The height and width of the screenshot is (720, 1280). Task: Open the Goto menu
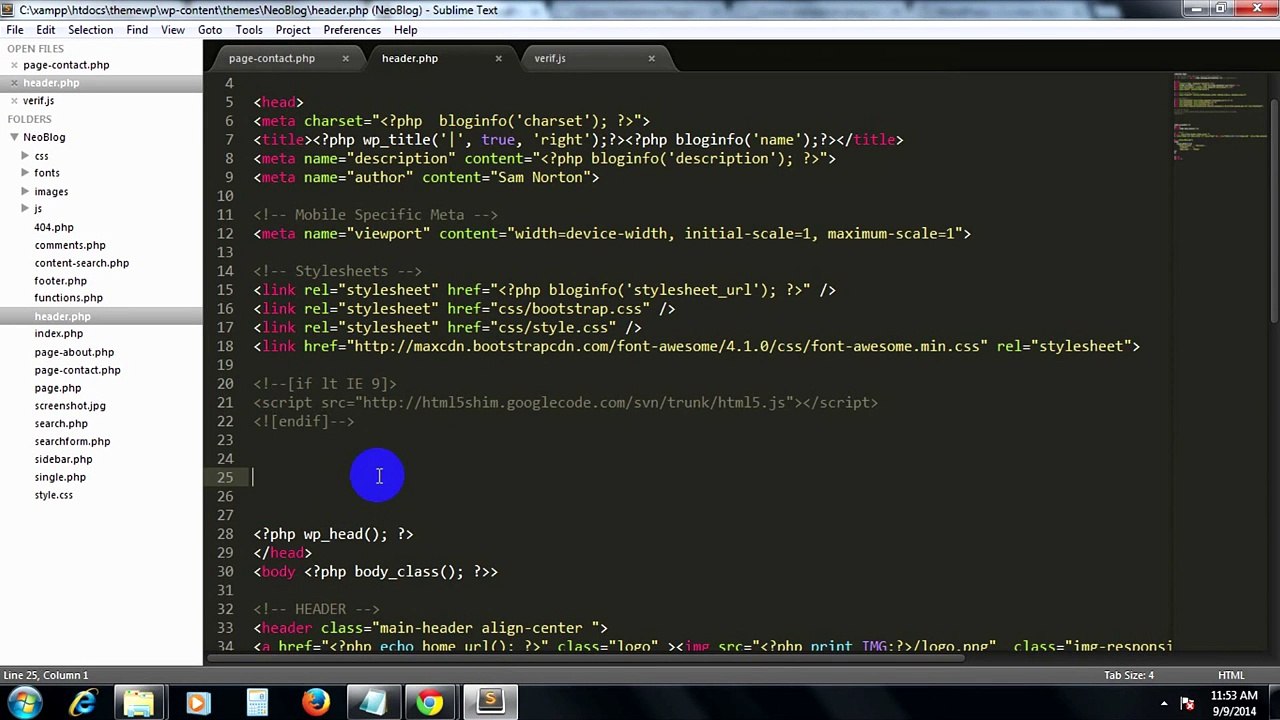[x=210, y=30]
